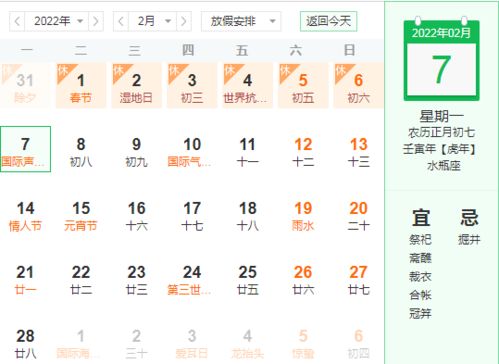Go to previous year arrow
Viewport: 499px width, 364px height.
17,22
